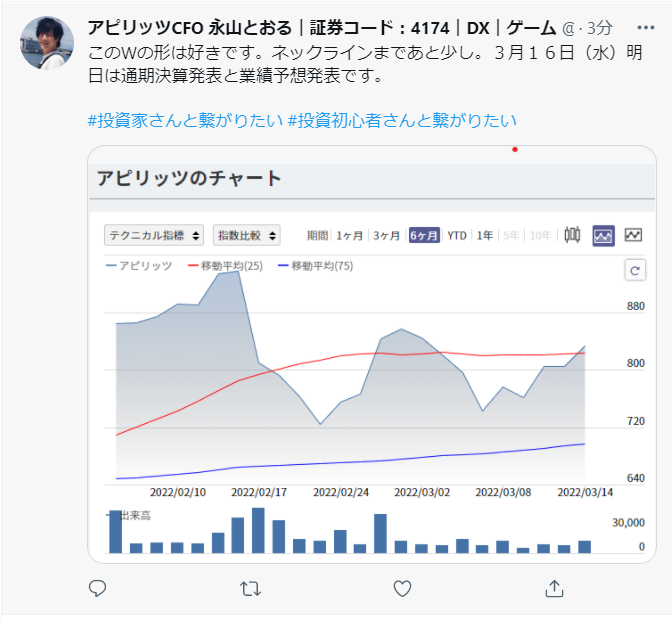Select the 1ヶ月 period tab
Screen dimensions: 672x622
coord(349,235)
